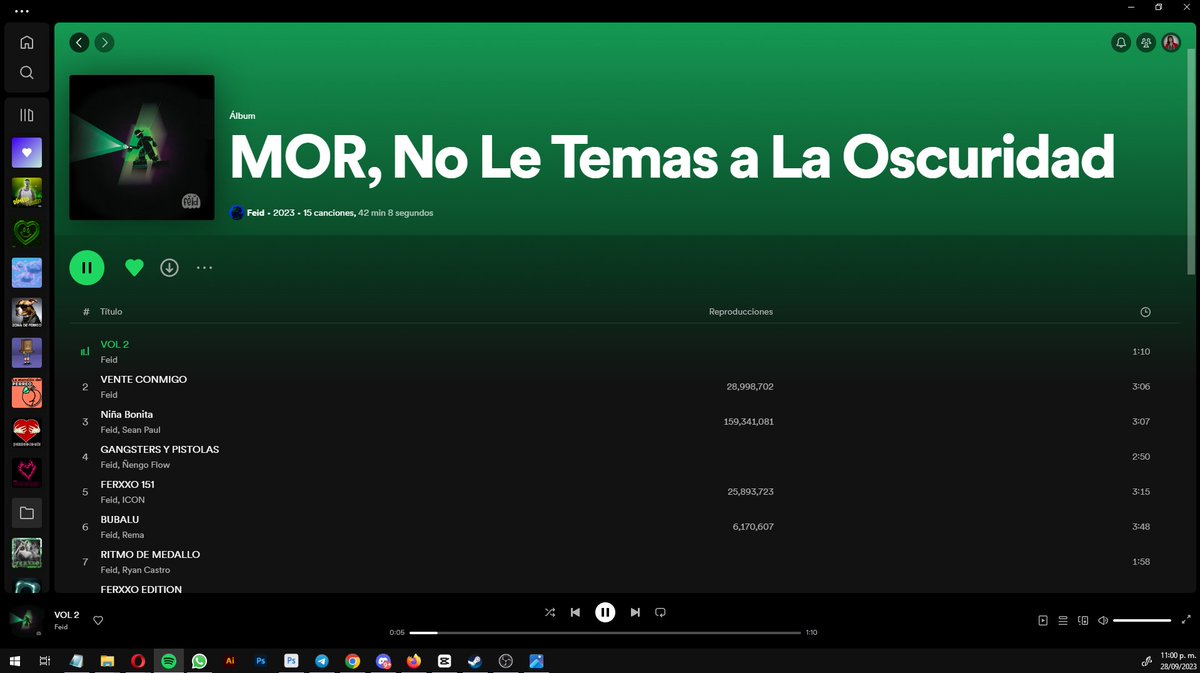Go back with the left arrow button
The height and width of the screenshot is (673, 1200).
pyautogui.click(x=79, y=42)
